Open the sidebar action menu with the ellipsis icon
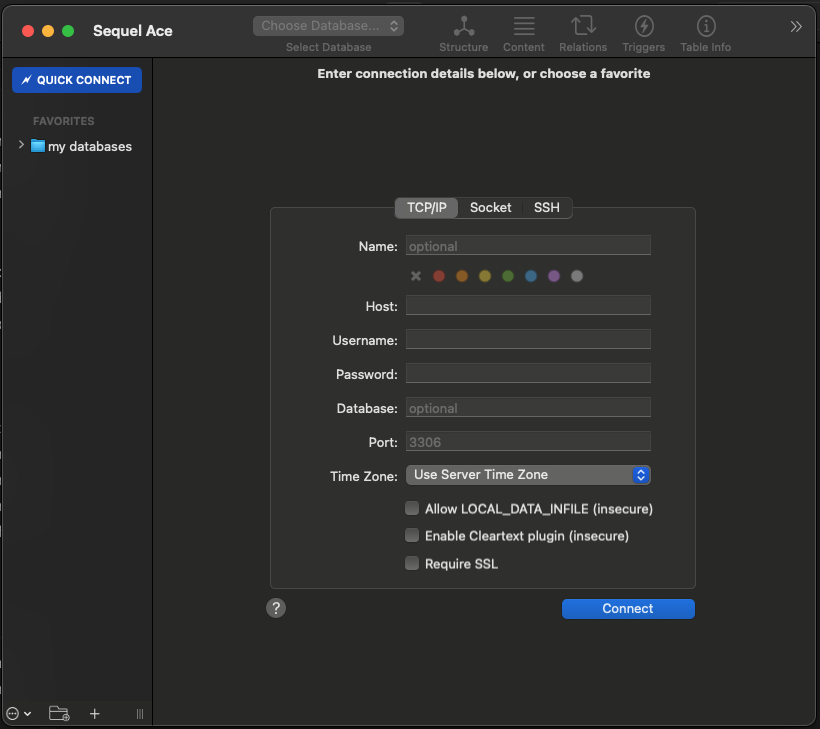 [19, 714]
